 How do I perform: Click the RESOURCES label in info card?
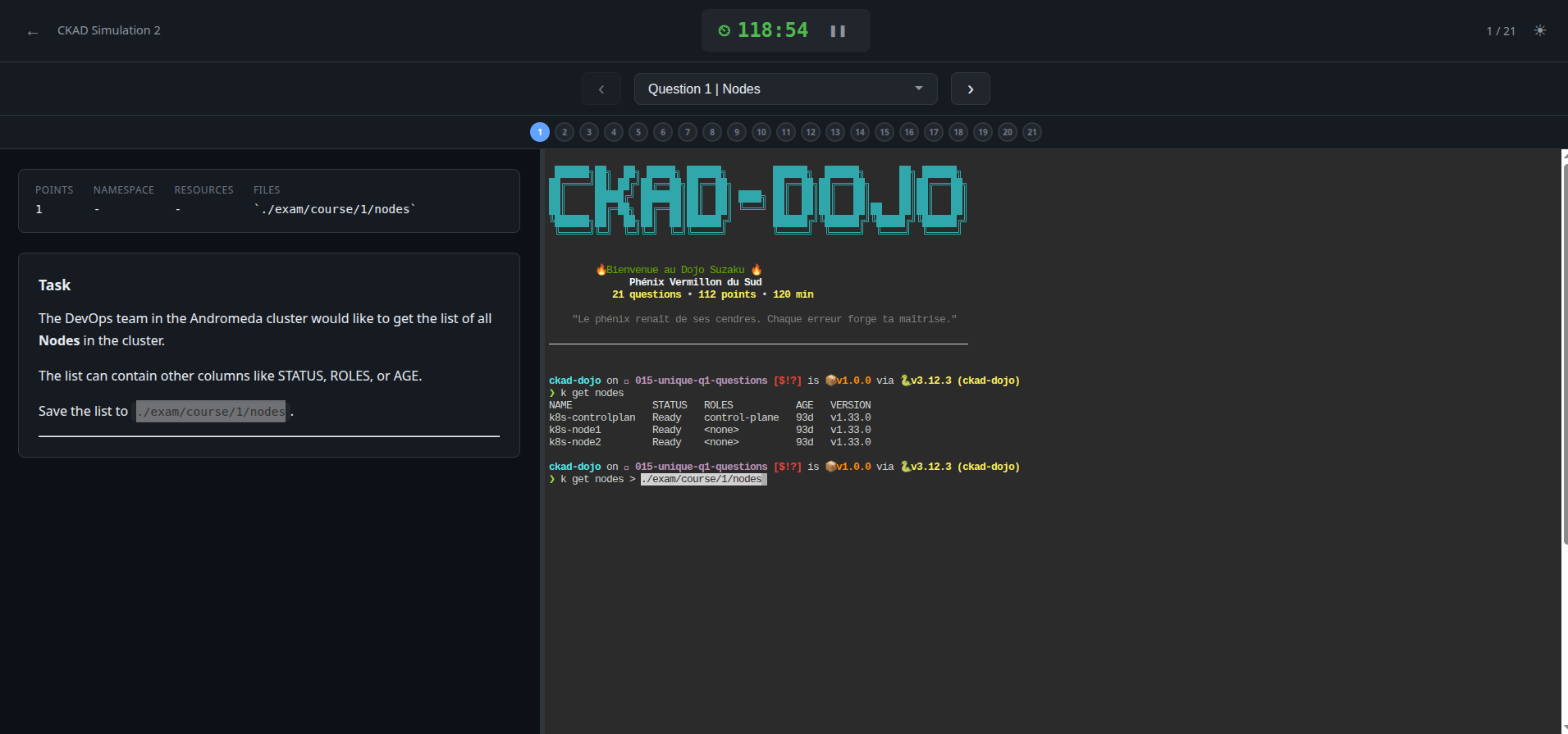coord(203,189)
